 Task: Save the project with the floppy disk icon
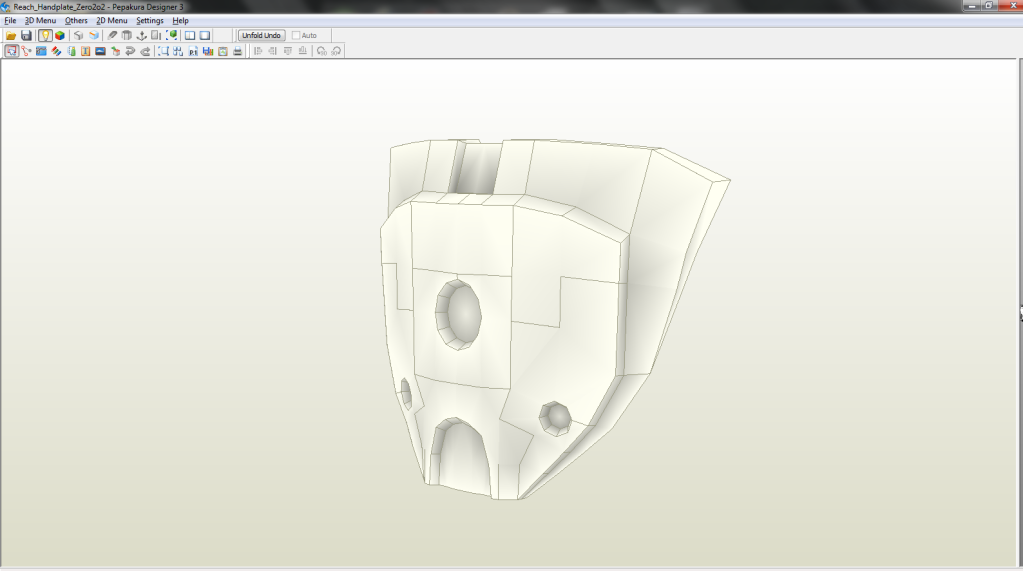point(26,36)
